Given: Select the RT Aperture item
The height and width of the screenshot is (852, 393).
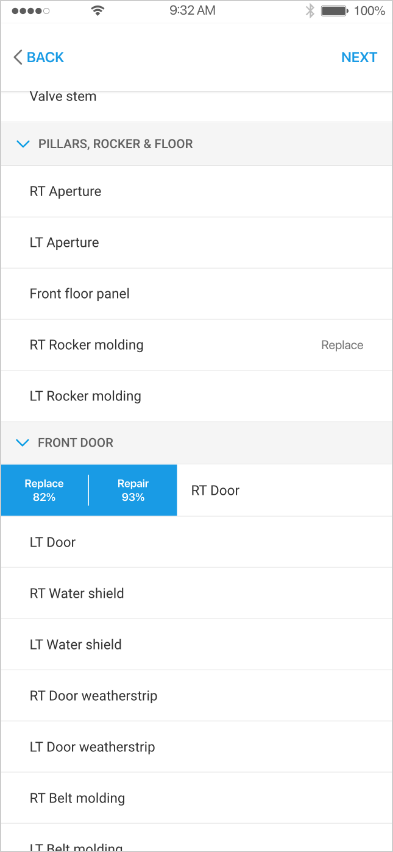Looking at the screenshot, I should (x=196, y=191).
